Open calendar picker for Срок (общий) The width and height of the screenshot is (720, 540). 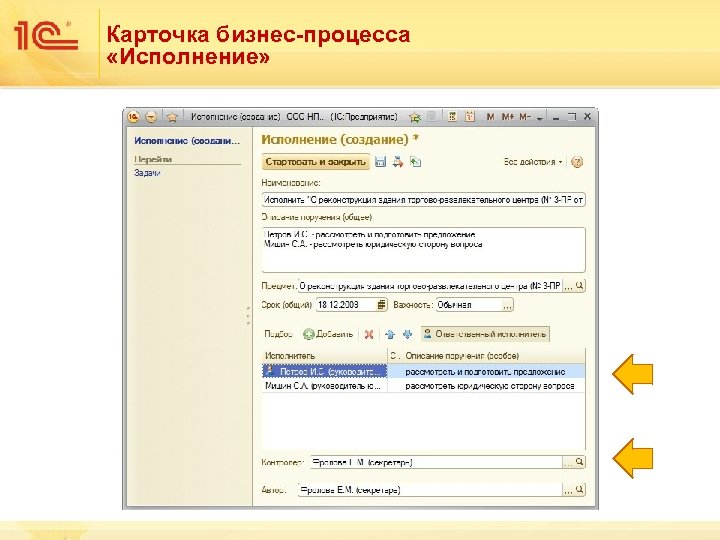pos(381,304)
